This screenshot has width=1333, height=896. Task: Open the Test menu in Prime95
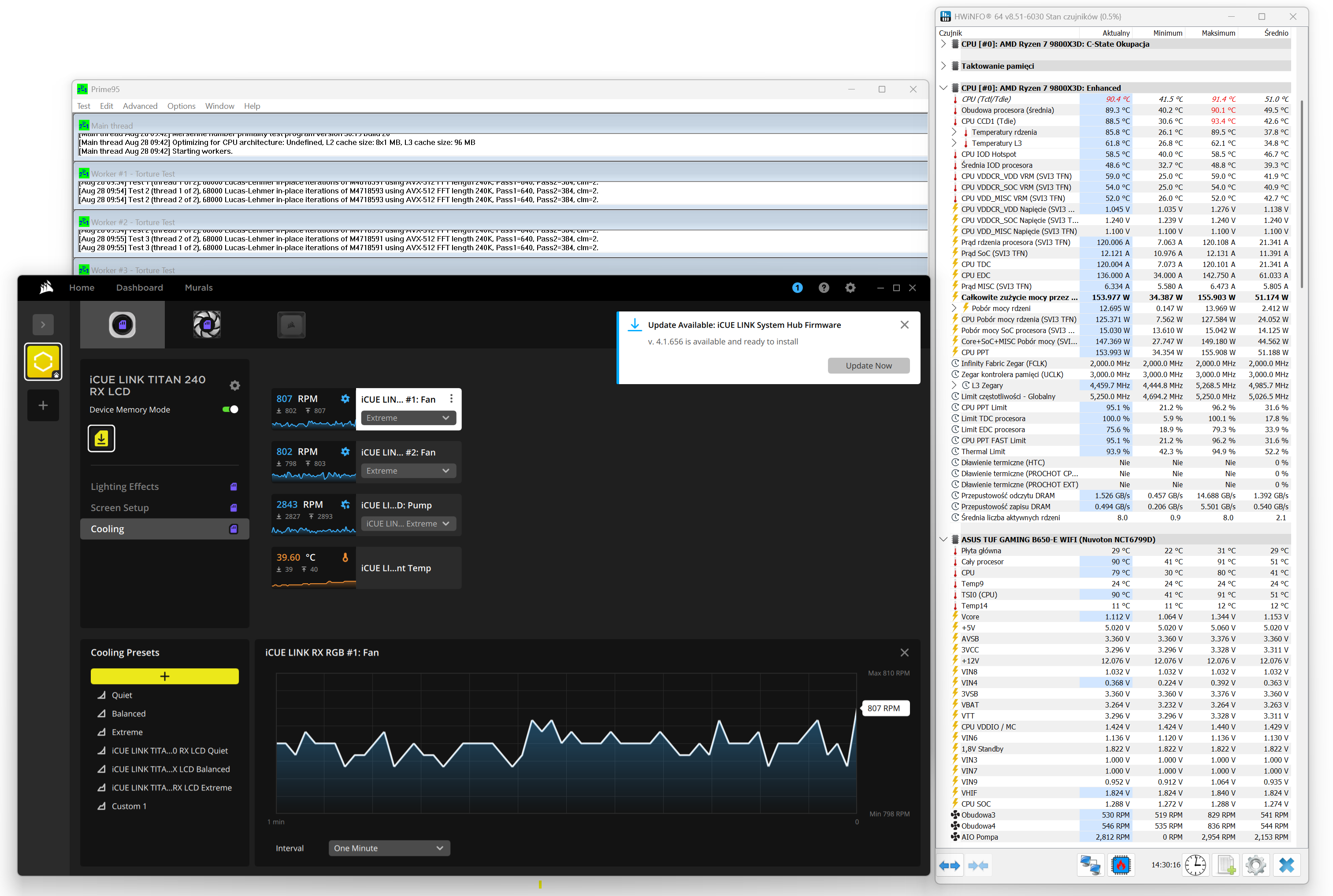coord(83,106)
